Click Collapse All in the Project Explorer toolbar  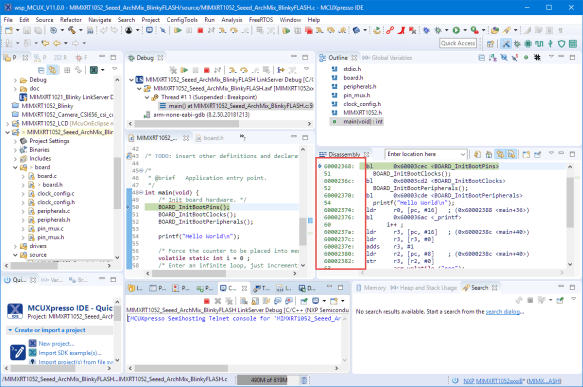pos(41,70)
